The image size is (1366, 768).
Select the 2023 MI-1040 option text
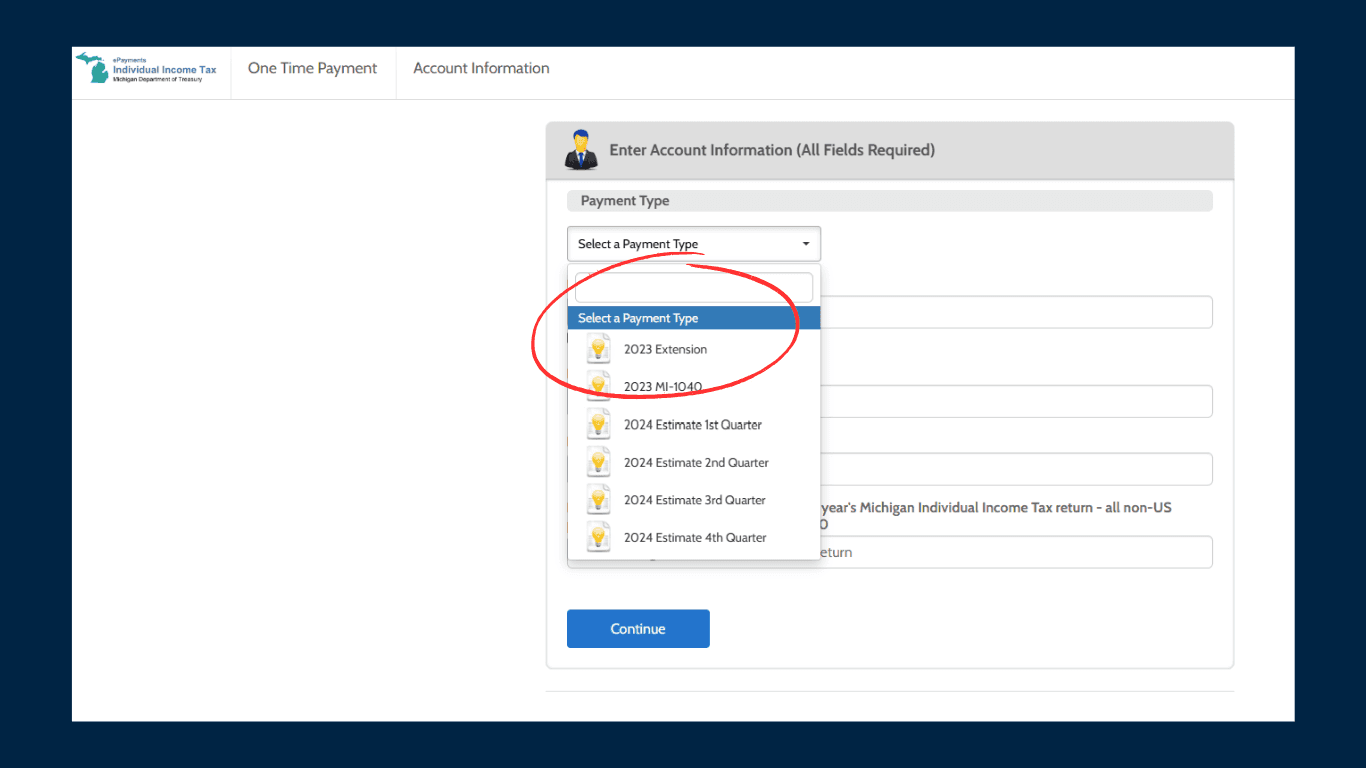coord(663,387)
